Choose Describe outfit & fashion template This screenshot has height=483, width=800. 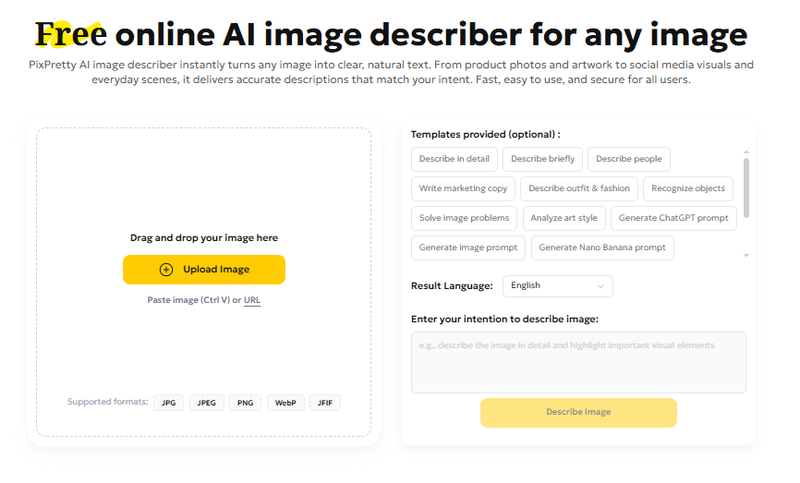[x=579, y=188]
